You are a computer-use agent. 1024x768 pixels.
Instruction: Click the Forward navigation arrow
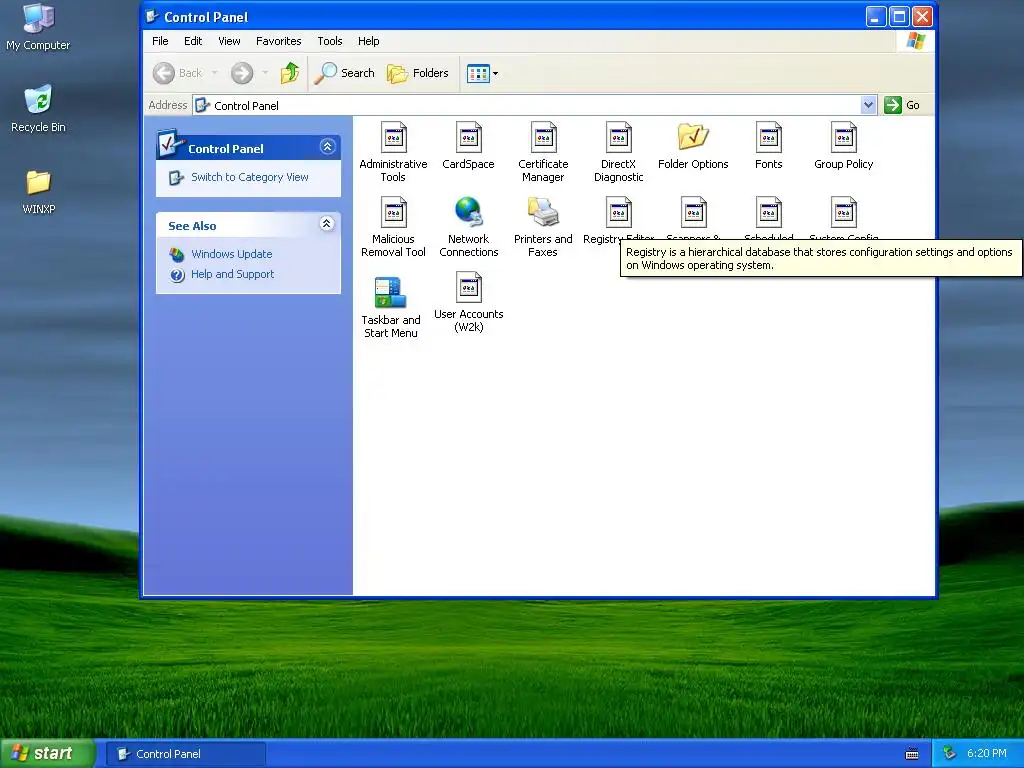[x=242, y=73]
